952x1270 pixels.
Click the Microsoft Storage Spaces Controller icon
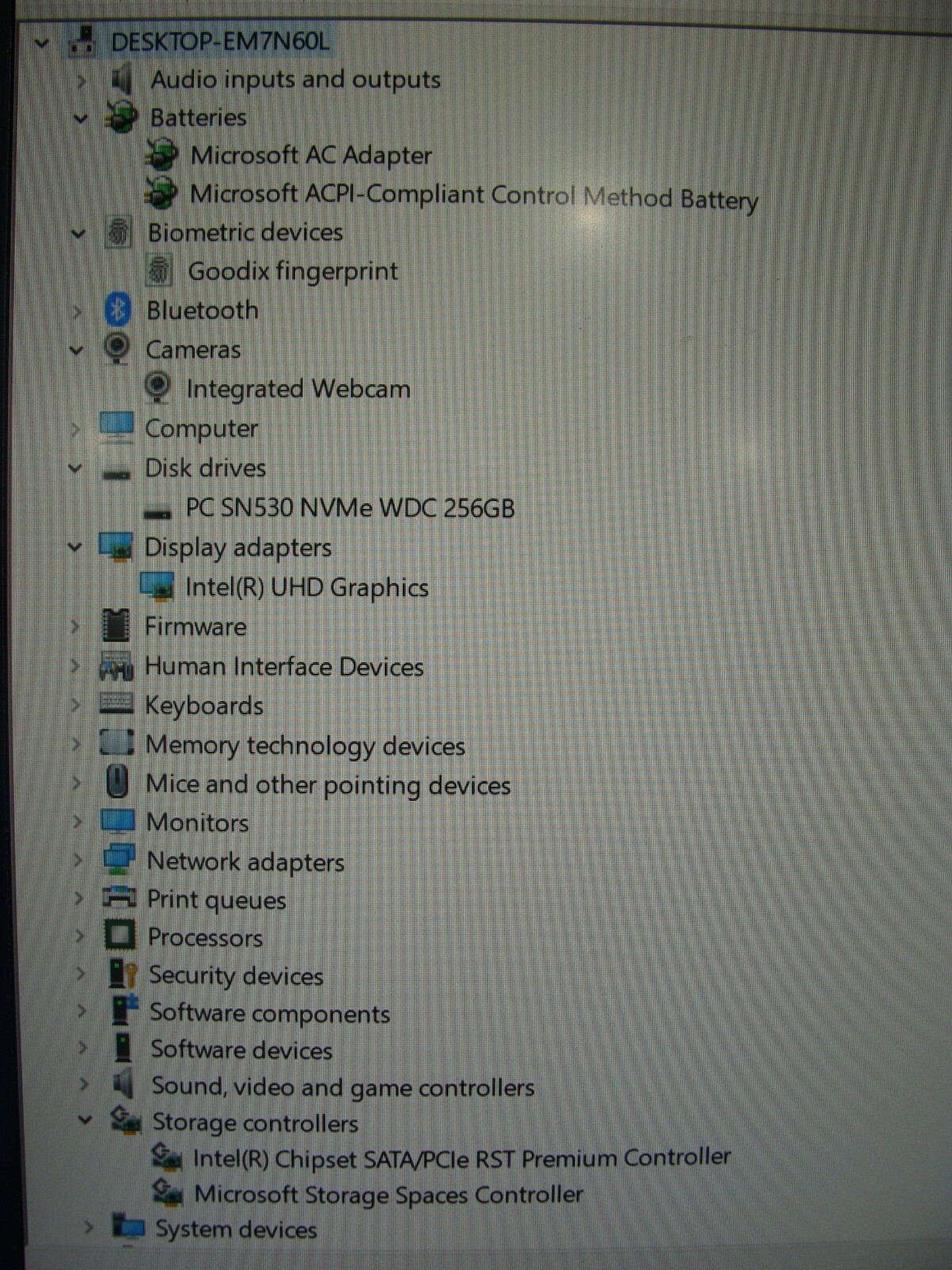tap(167, 1192)
